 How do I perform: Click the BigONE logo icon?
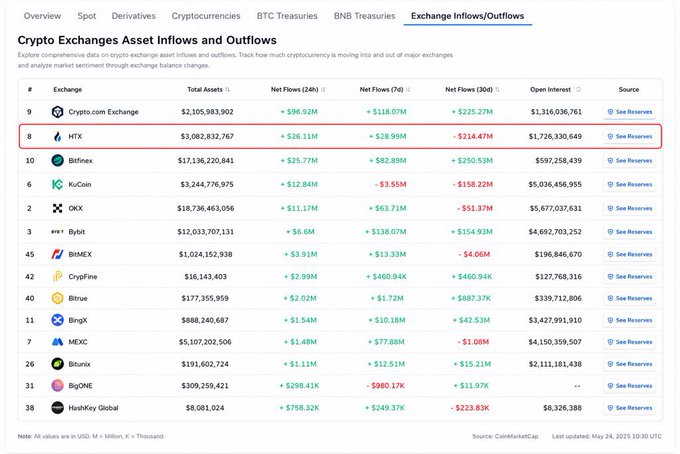coord(57,385)
